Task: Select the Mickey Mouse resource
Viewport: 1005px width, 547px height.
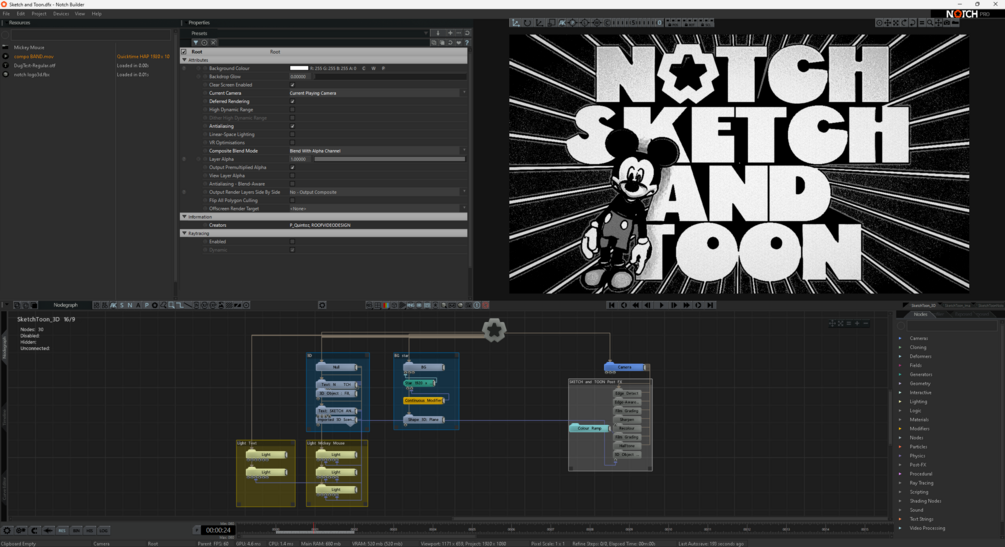Action: (29, 47)
